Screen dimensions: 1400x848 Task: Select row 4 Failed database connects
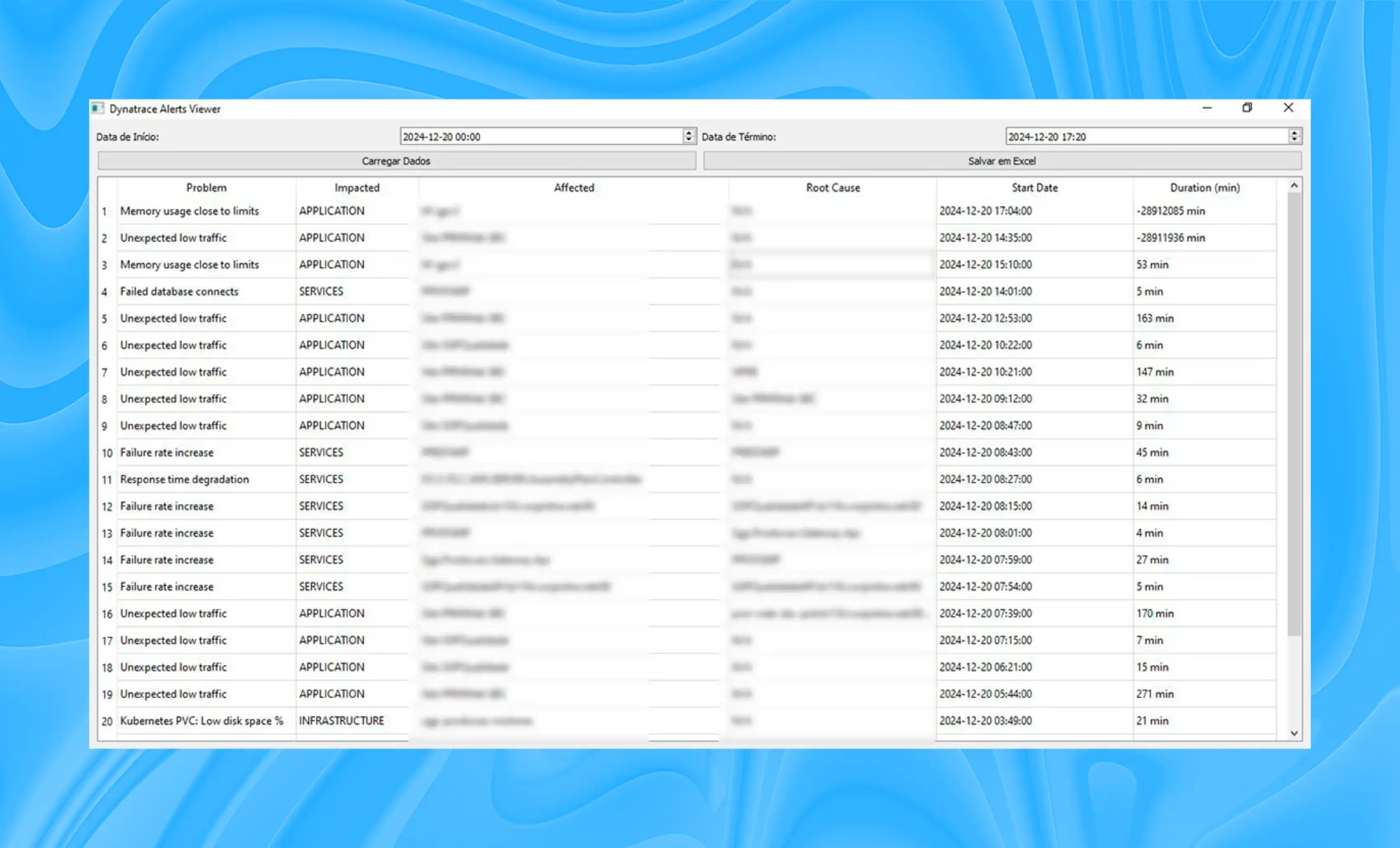coord(179,291)
